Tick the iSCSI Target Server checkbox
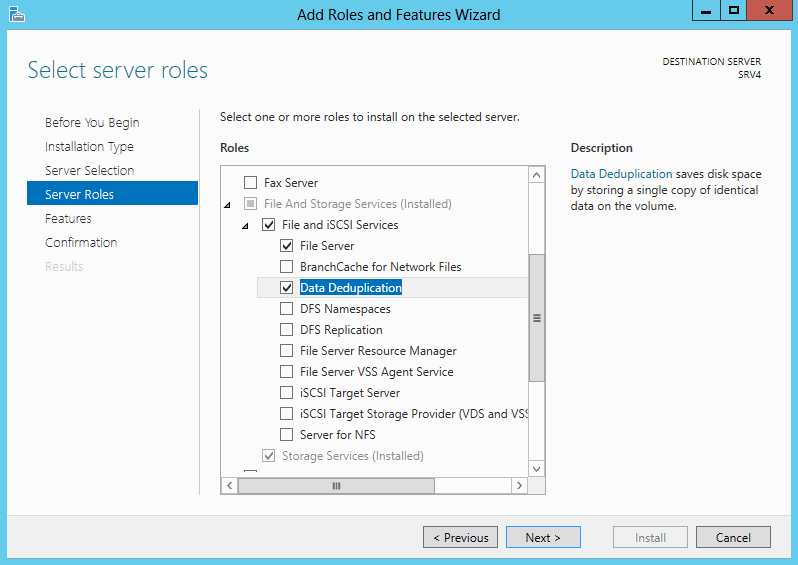798x565 pixels. click(x=287, y=392)
